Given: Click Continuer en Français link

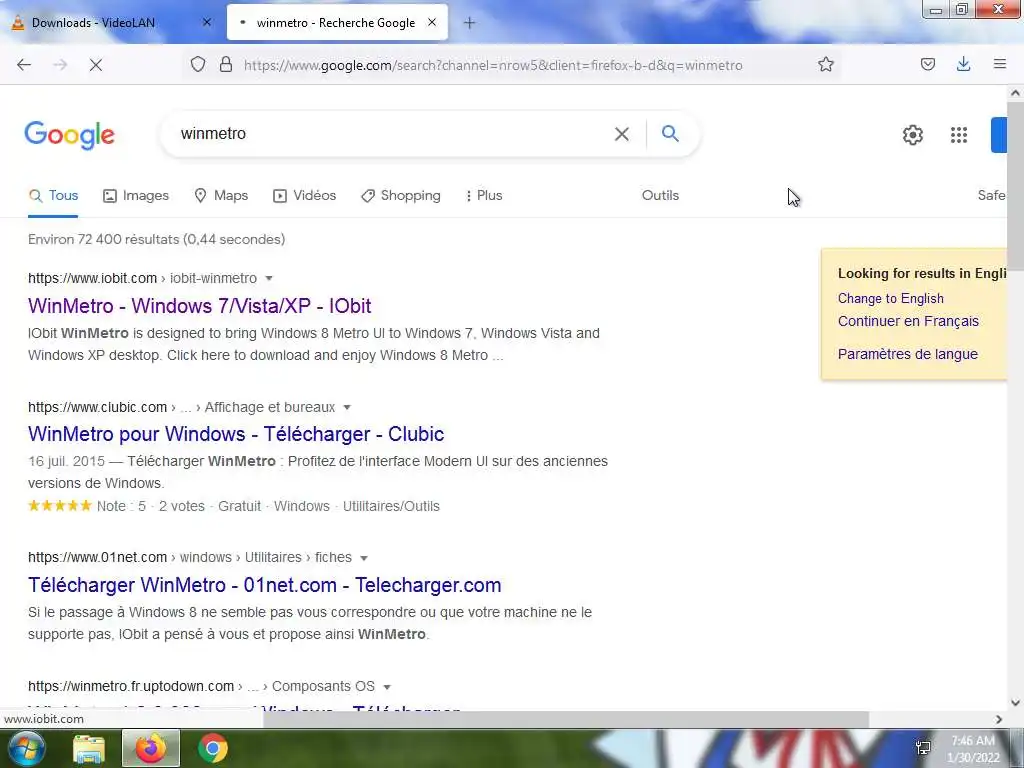Looking at the screenshot, I should pyautogui.click(x=908, y=321).
